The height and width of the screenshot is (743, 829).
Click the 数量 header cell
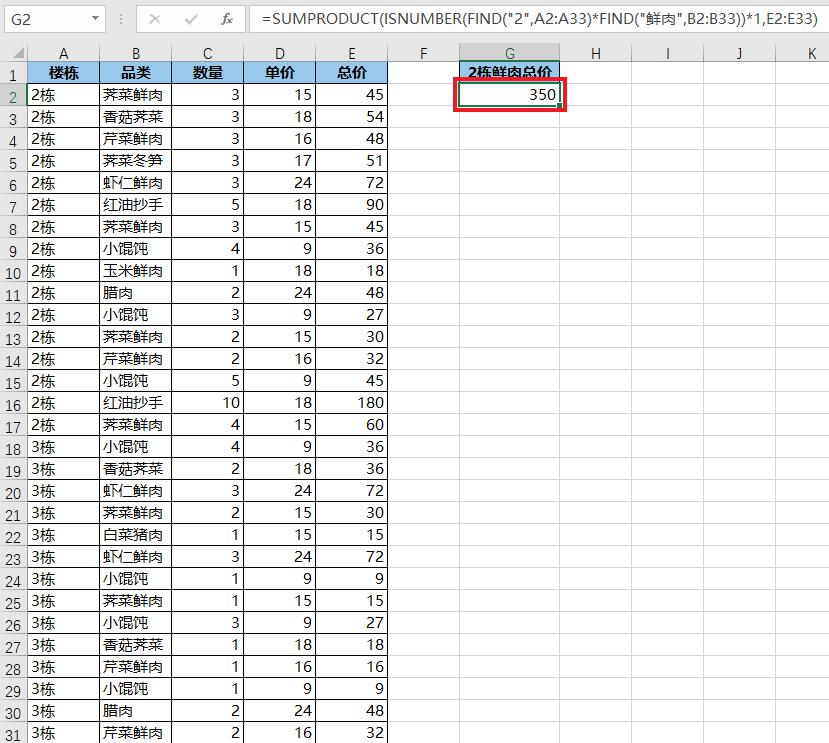(208, 72)
